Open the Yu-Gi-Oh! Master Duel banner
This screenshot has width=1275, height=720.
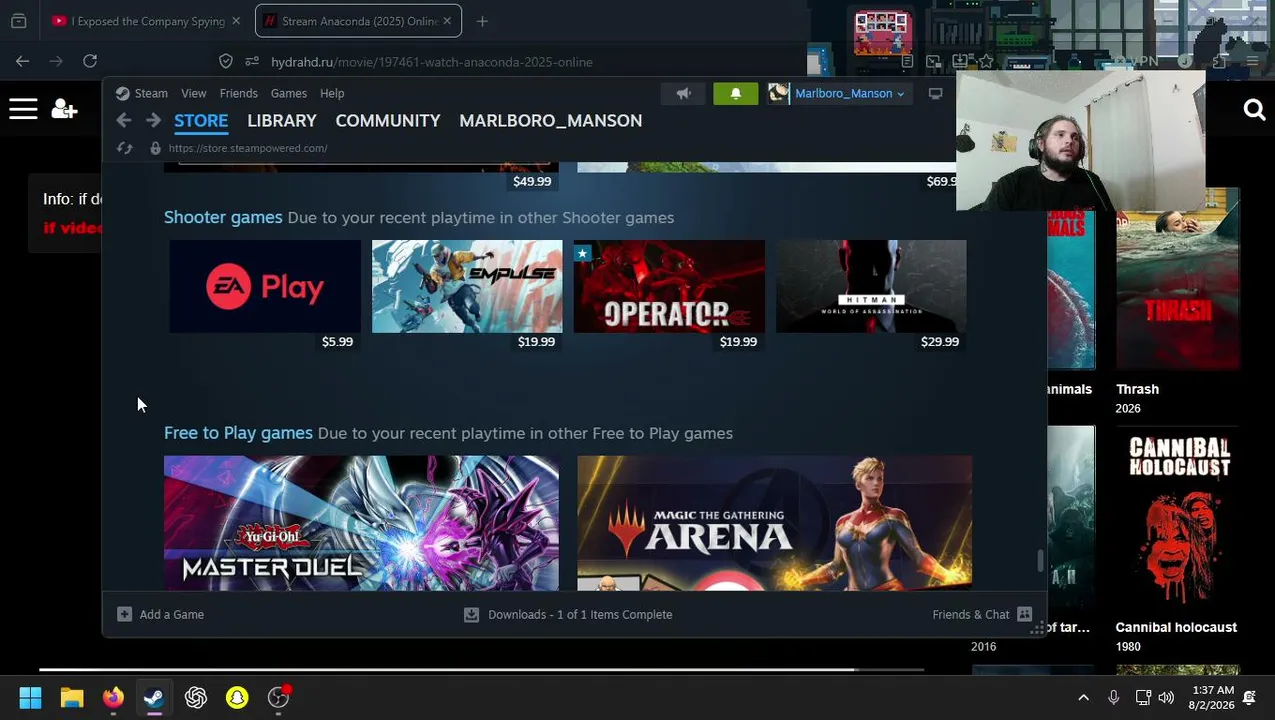tap(361, 523)
